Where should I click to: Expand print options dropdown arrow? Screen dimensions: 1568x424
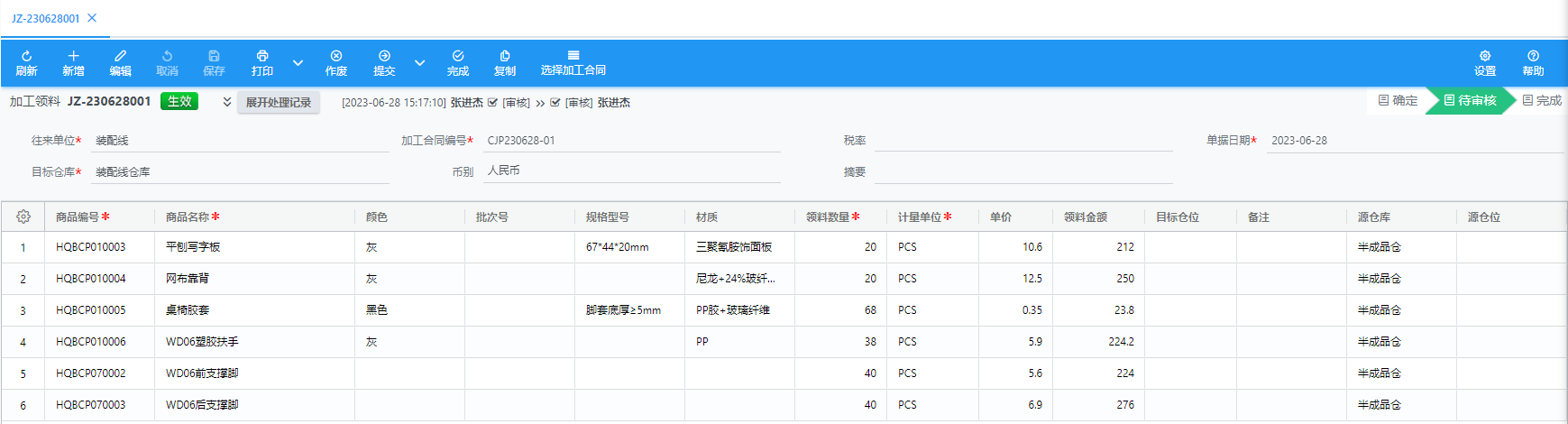coord(298,63)
